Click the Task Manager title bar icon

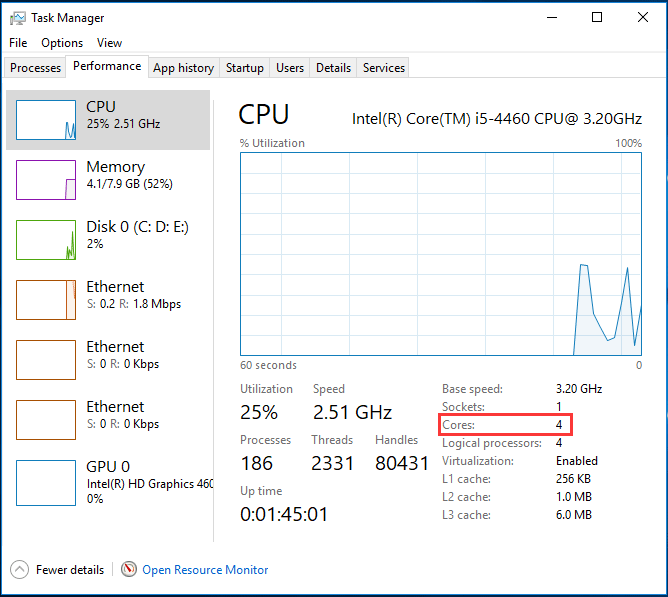18,18
